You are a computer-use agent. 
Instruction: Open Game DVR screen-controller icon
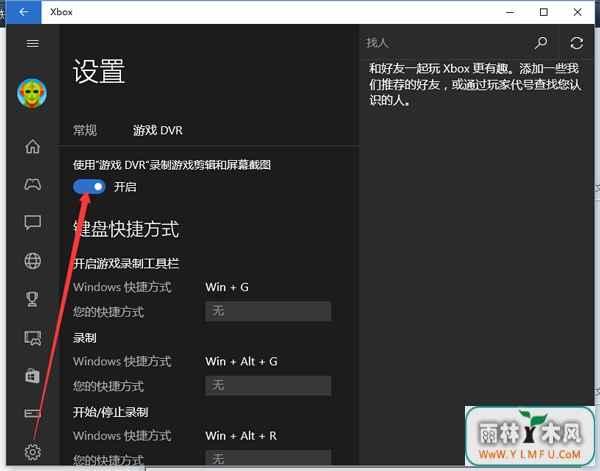point(33,338)
